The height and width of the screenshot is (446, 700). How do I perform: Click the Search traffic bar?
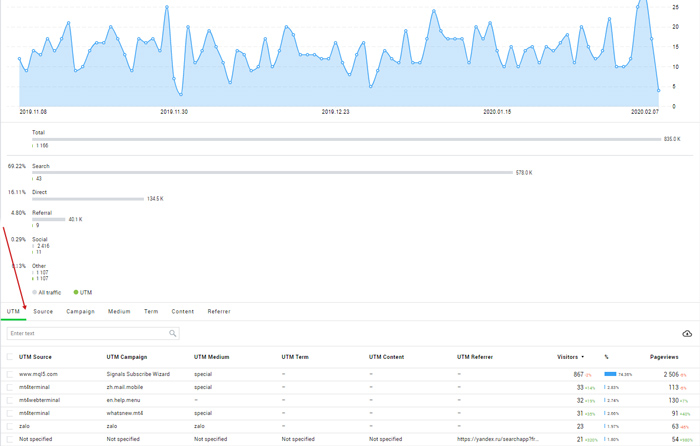pos(272,172)
